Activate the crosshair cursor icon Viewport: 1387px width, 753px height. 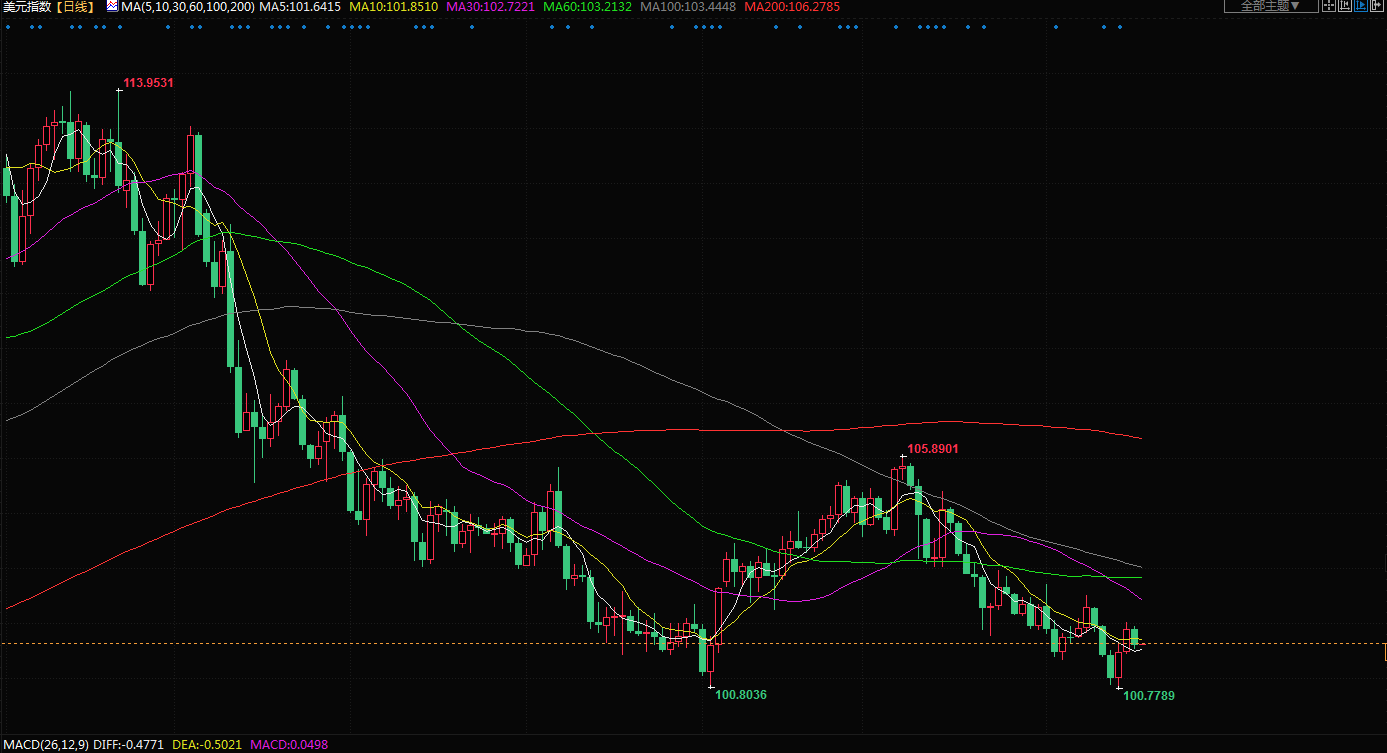(x=1328, y=6)
